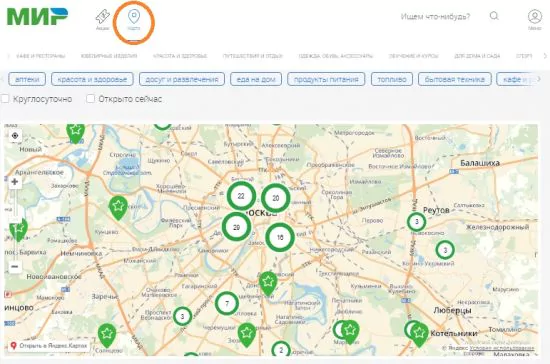Open the cluster marker with 2
This screenshot has height=364, width=550.
281,350
